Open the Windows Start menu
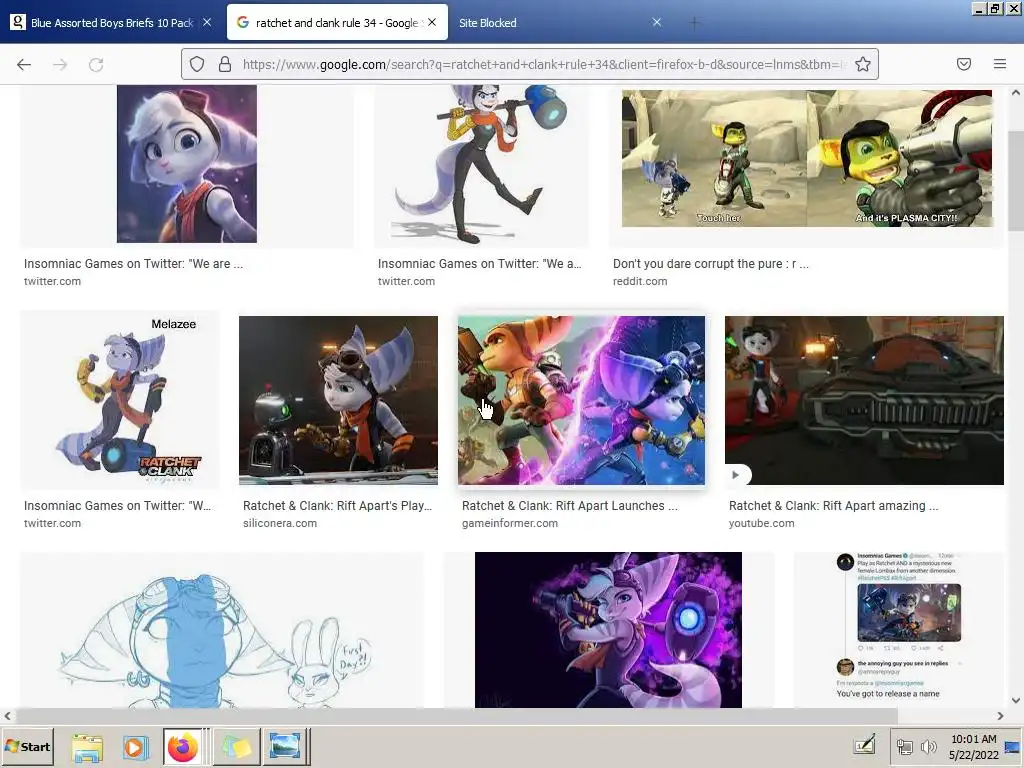This screenshot has height=768, width=1024. [x=28, y=746]
